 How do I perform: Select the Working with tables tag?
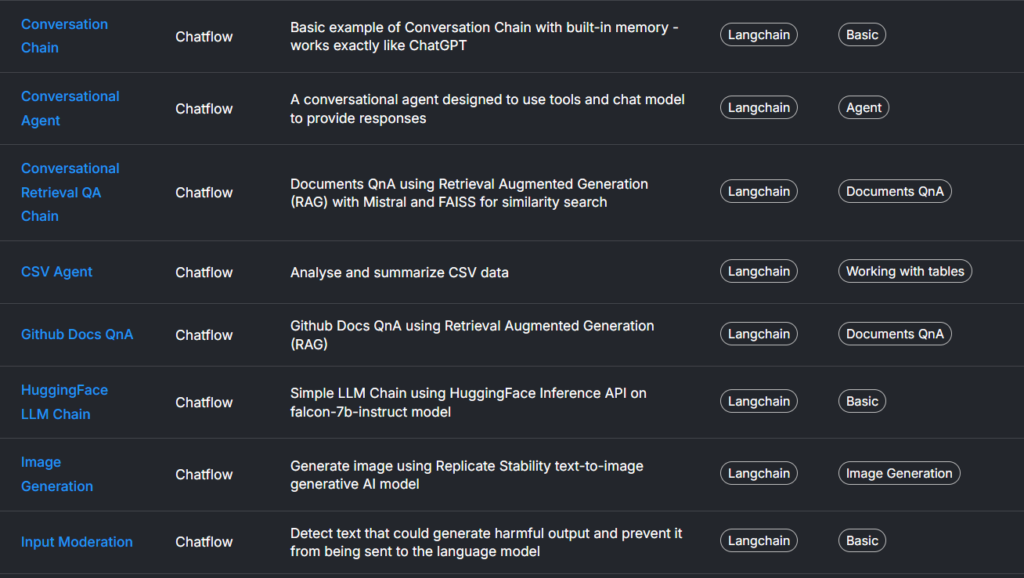coord(905,271)
